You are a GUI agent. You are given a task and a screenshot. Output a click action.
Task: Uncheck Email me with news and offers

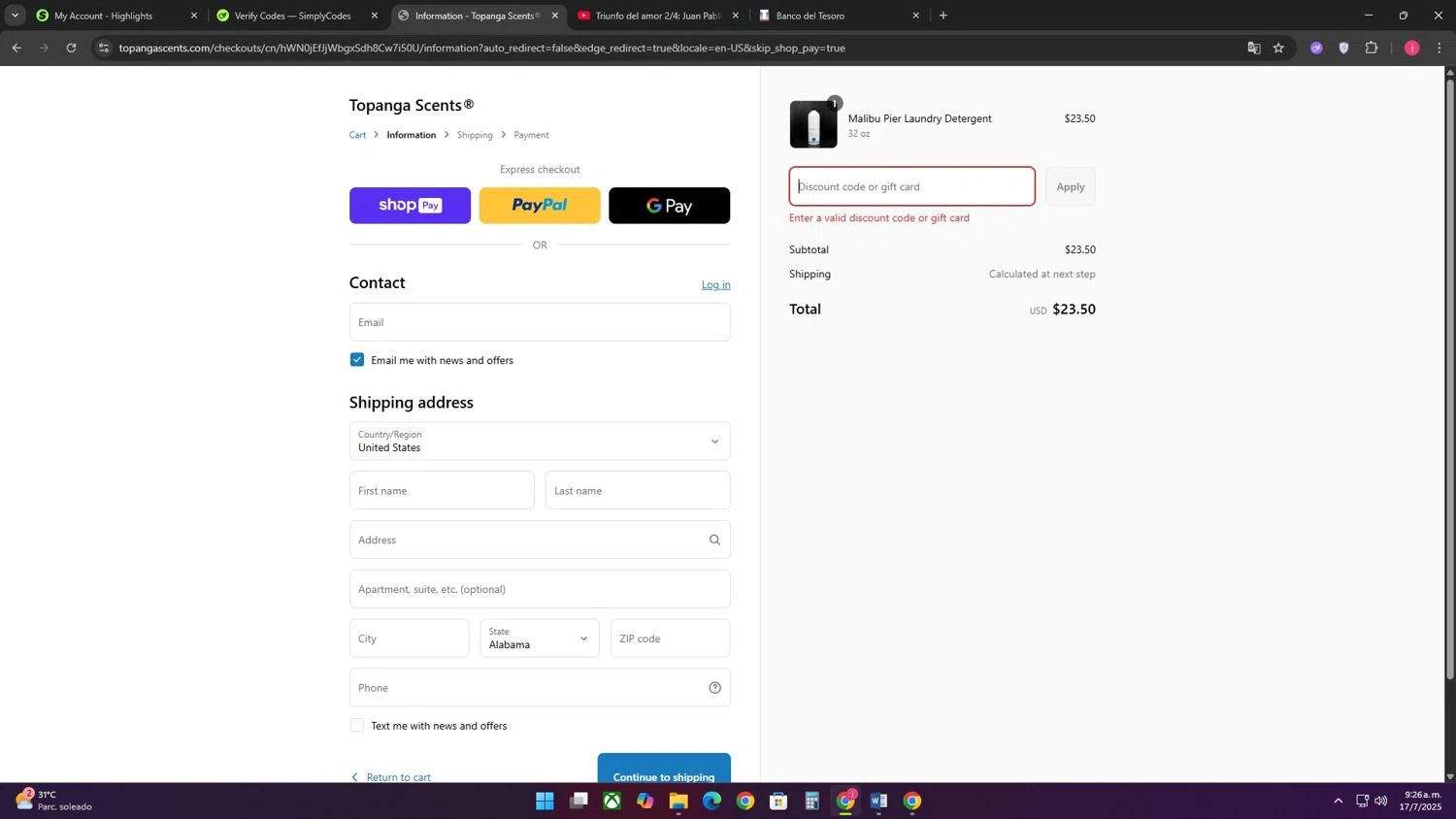pyautogui.click(x=357, y=360)
